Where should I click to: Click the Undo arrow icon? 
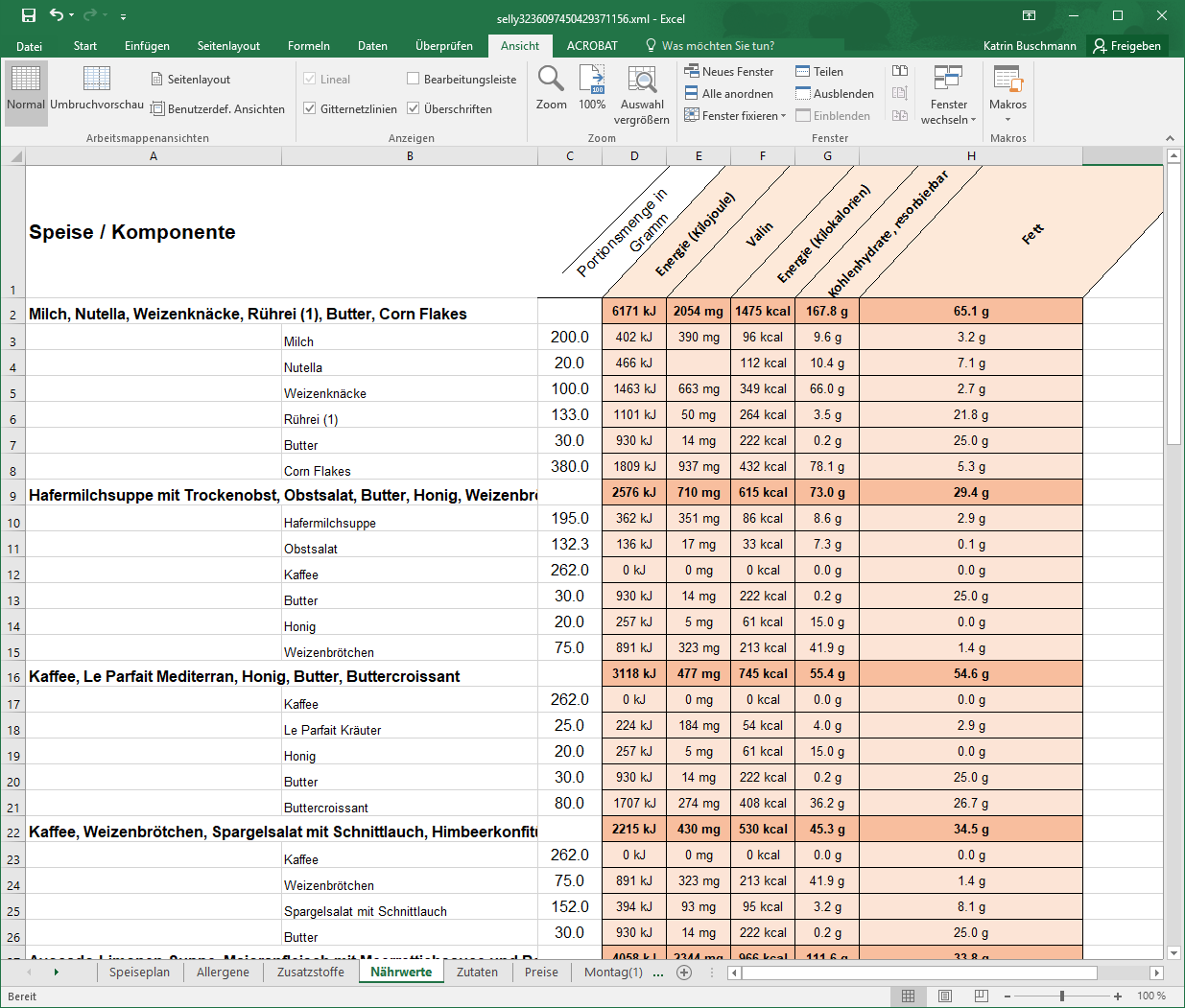(x=57, y=15)
